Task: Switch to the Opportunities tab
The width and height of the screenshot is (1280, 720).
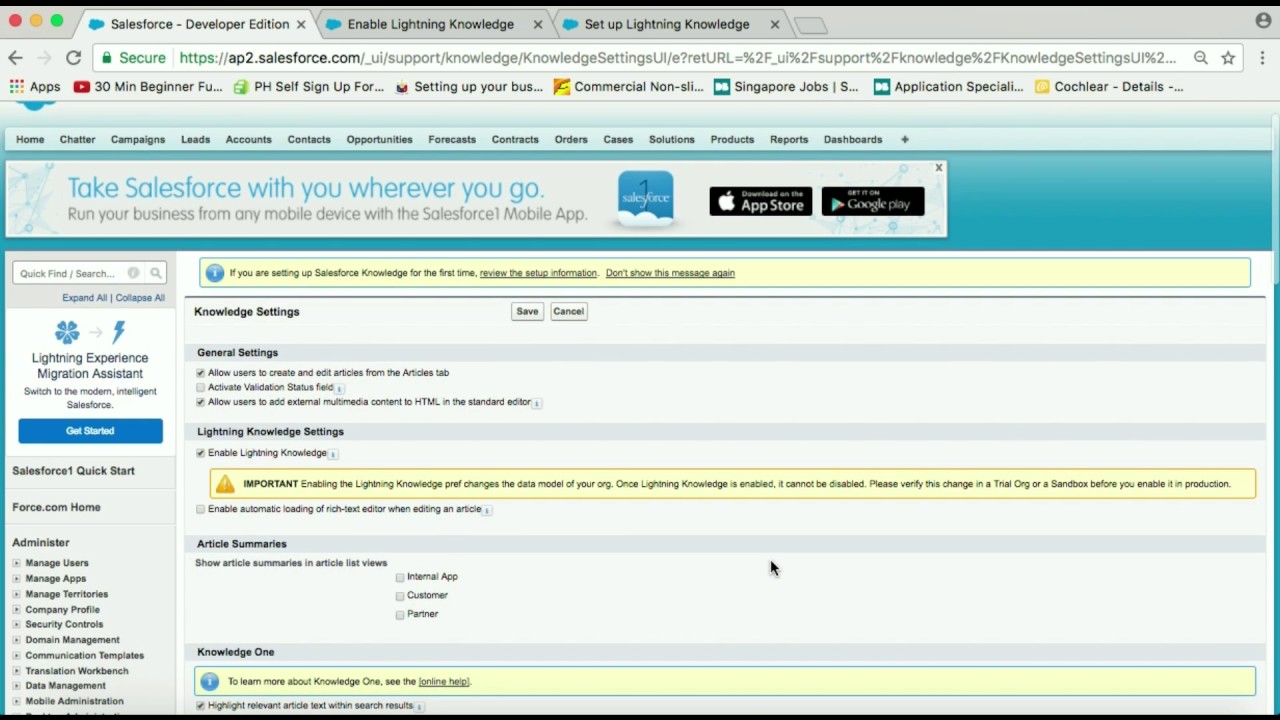Action: [379, 140]
